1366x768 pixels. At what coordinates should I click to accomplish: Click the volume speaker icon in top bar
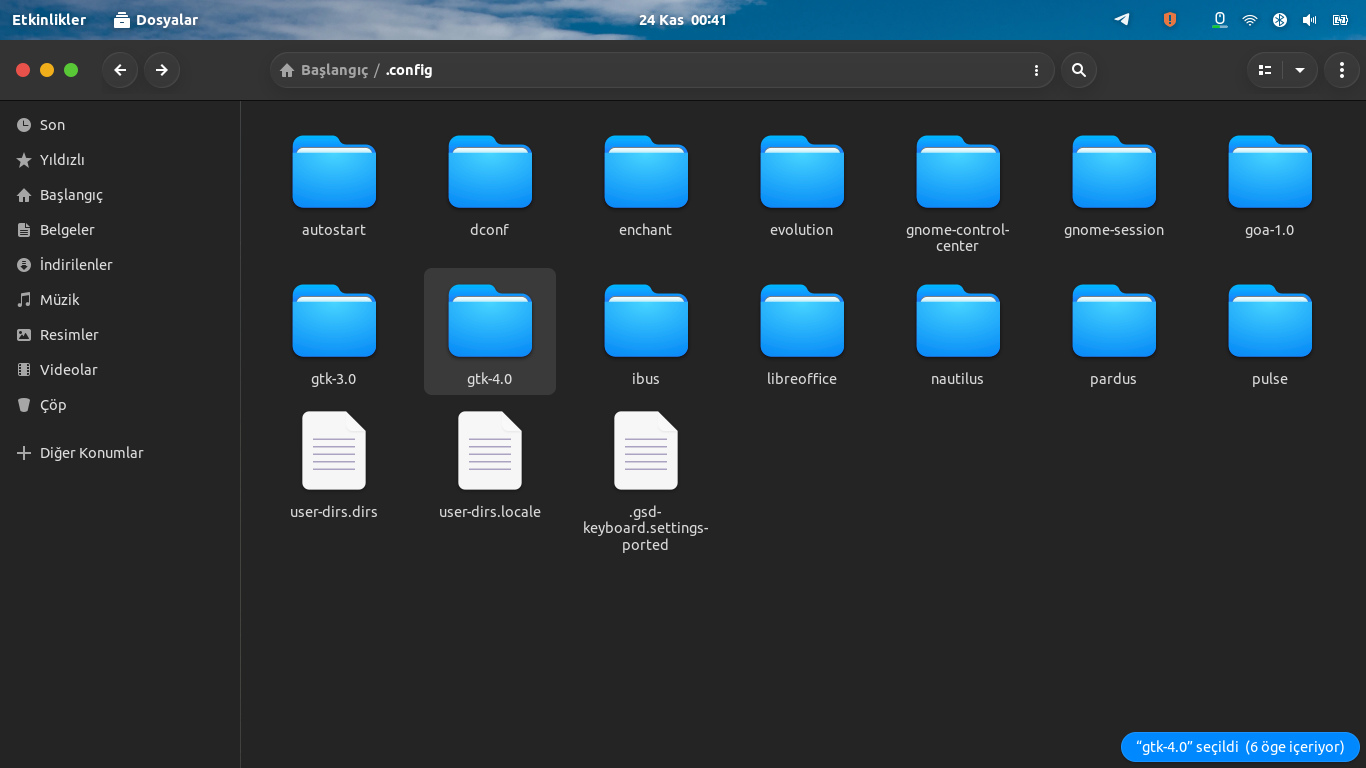point(1309,20)
